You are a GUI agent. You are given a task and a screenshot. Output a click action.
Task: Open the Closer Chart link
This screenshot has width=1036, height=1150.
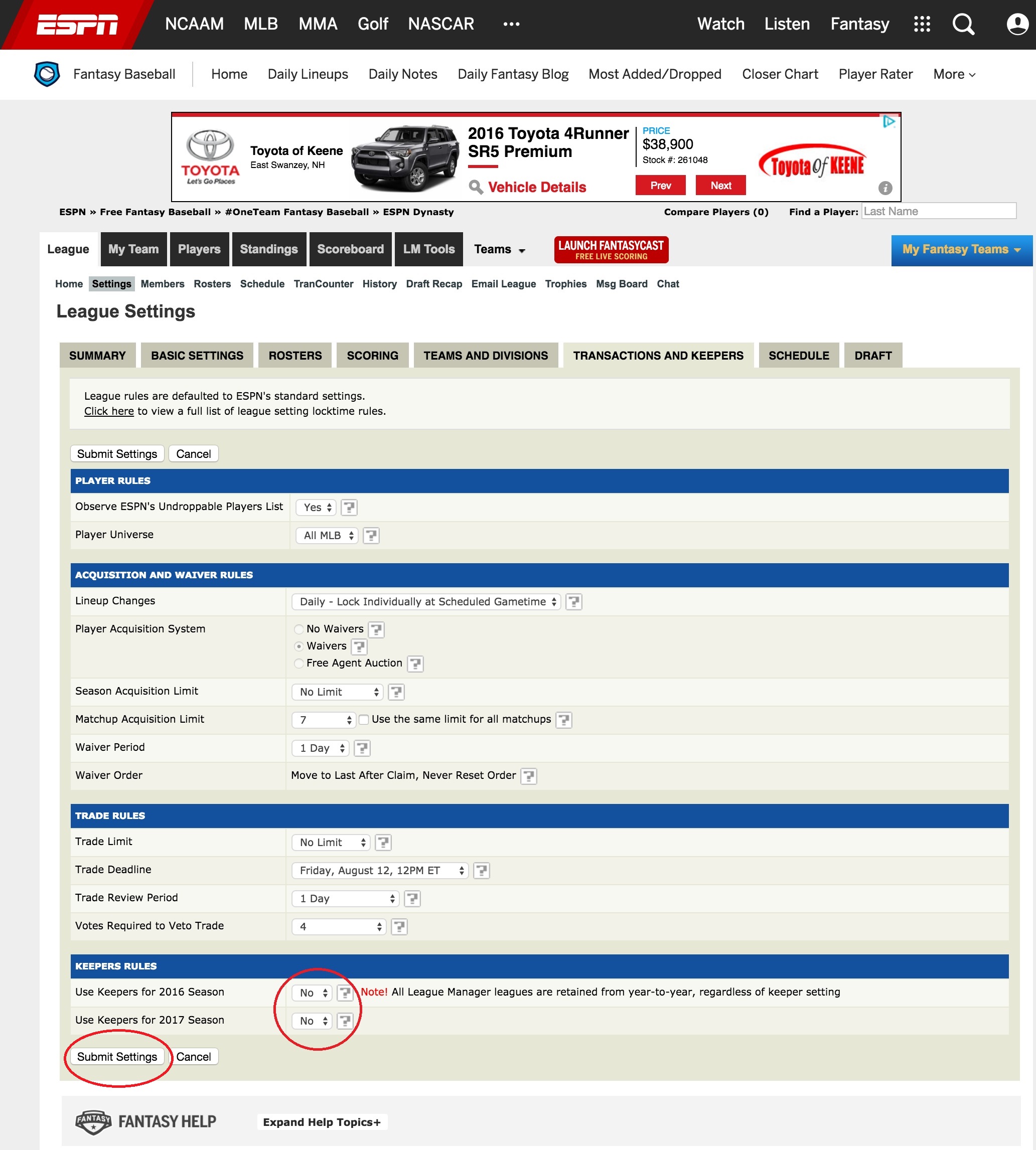point(780,74)
